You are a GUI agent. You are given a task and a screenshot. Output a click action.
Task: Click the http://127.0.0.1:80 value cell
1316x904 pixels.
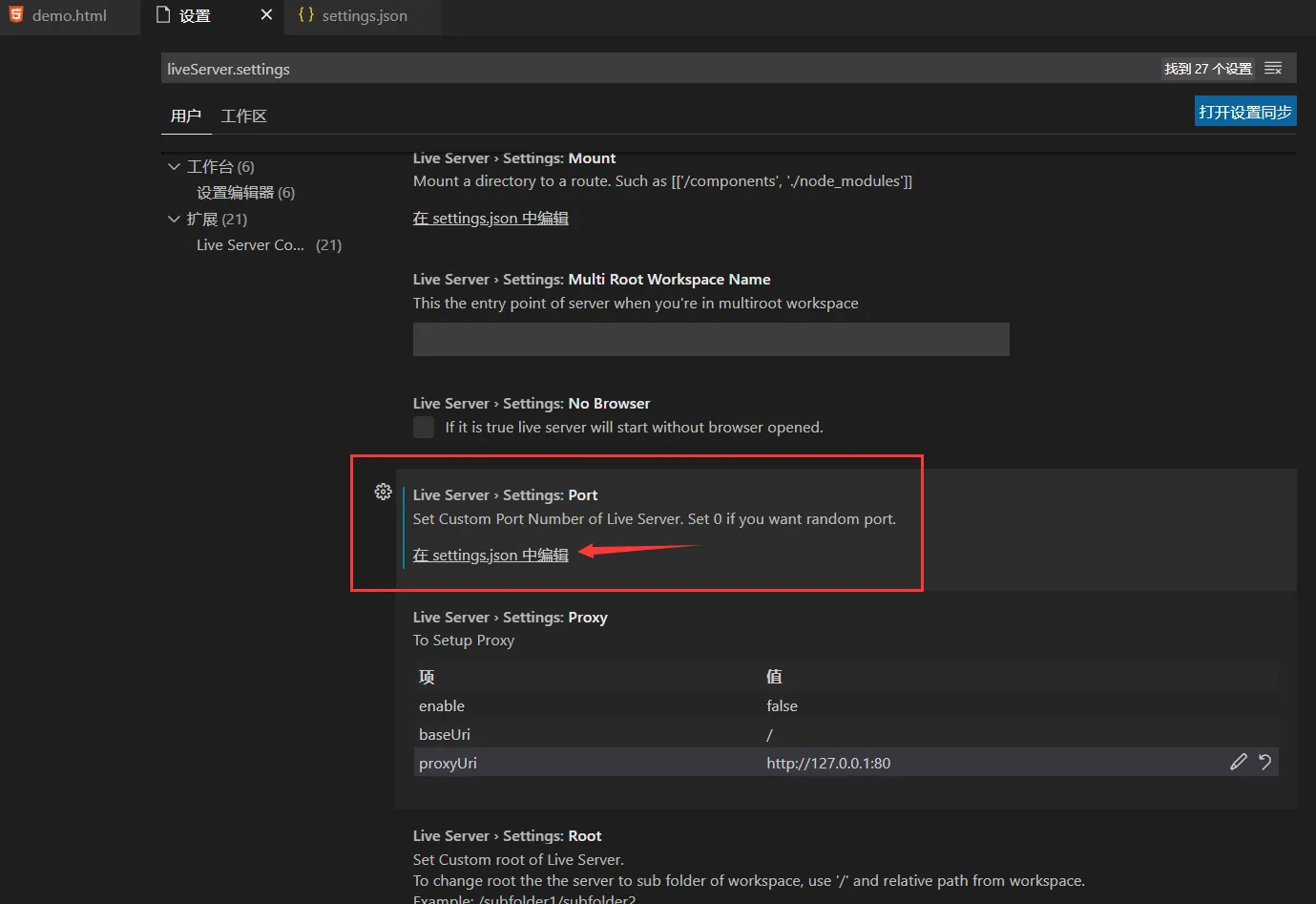[x=828, y=763]
